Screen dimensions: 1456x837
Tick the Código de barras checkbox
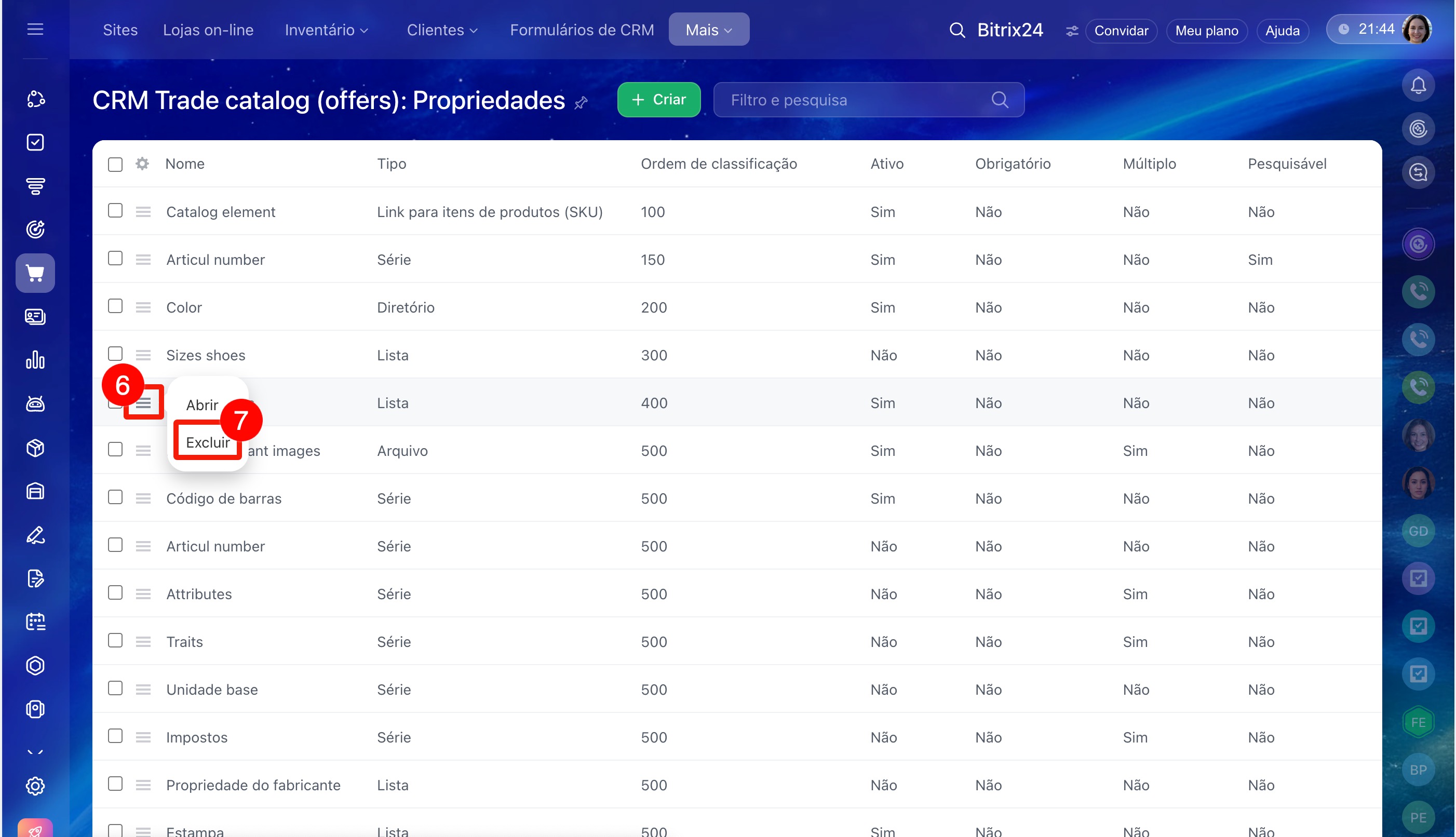[115, 497]
